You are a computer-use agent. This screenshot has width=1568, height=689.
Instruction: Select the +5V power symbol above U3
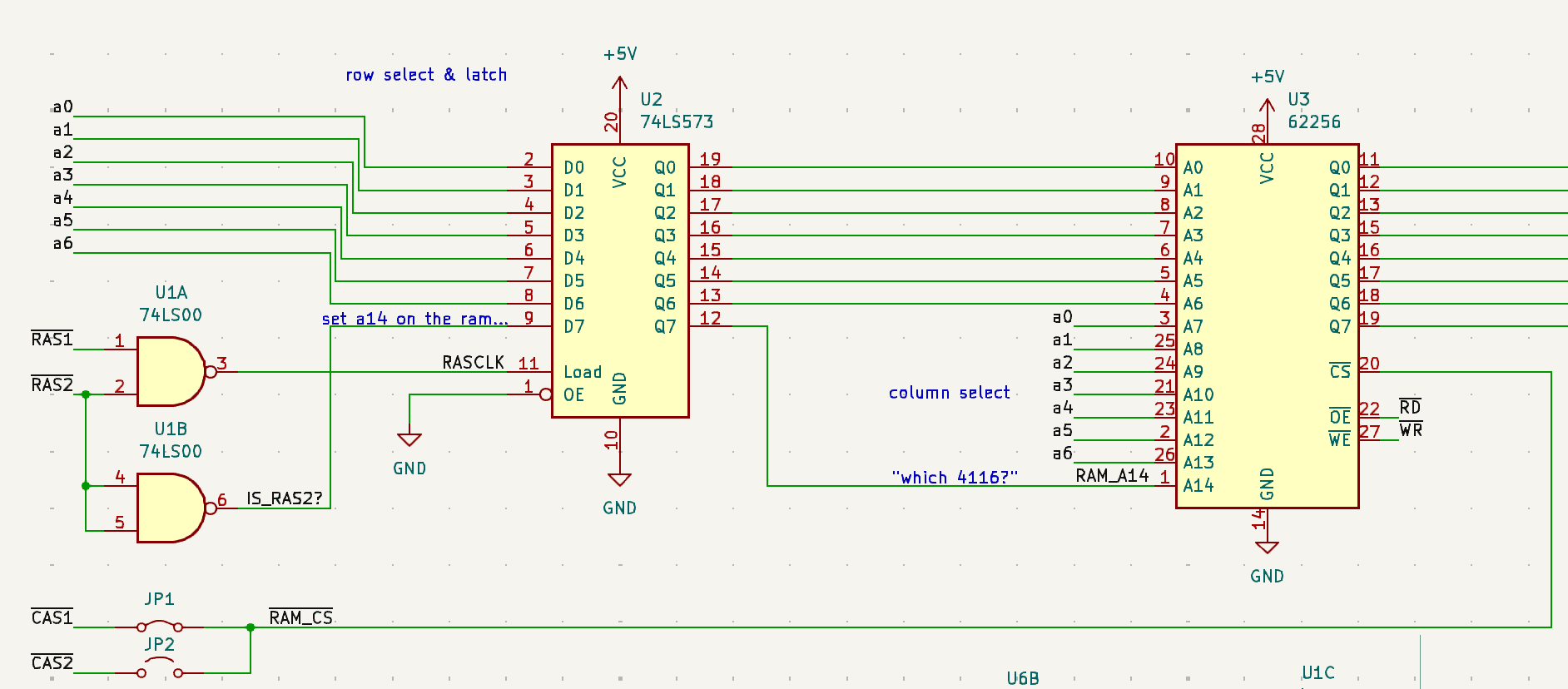1267,107
